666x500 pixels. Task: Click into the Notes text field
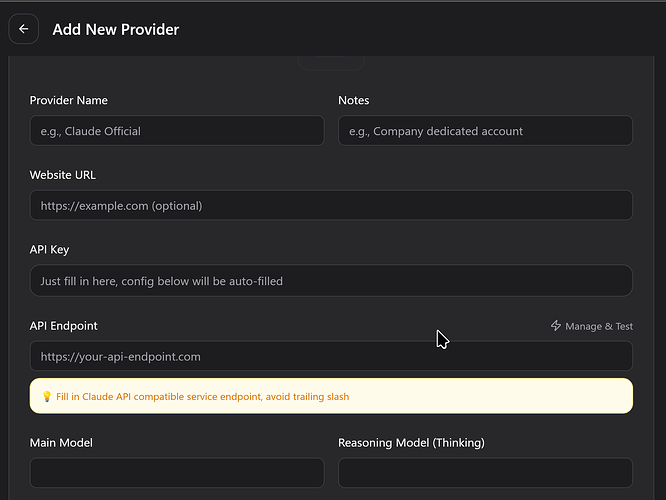(x=485, y=131)
